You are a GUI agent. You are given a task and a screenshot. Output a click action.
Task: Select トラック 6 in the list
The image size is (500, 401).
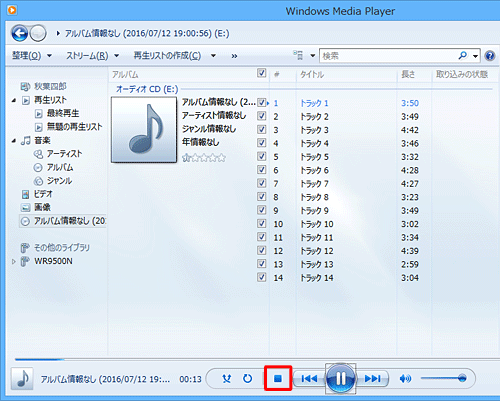pos(314,170)
